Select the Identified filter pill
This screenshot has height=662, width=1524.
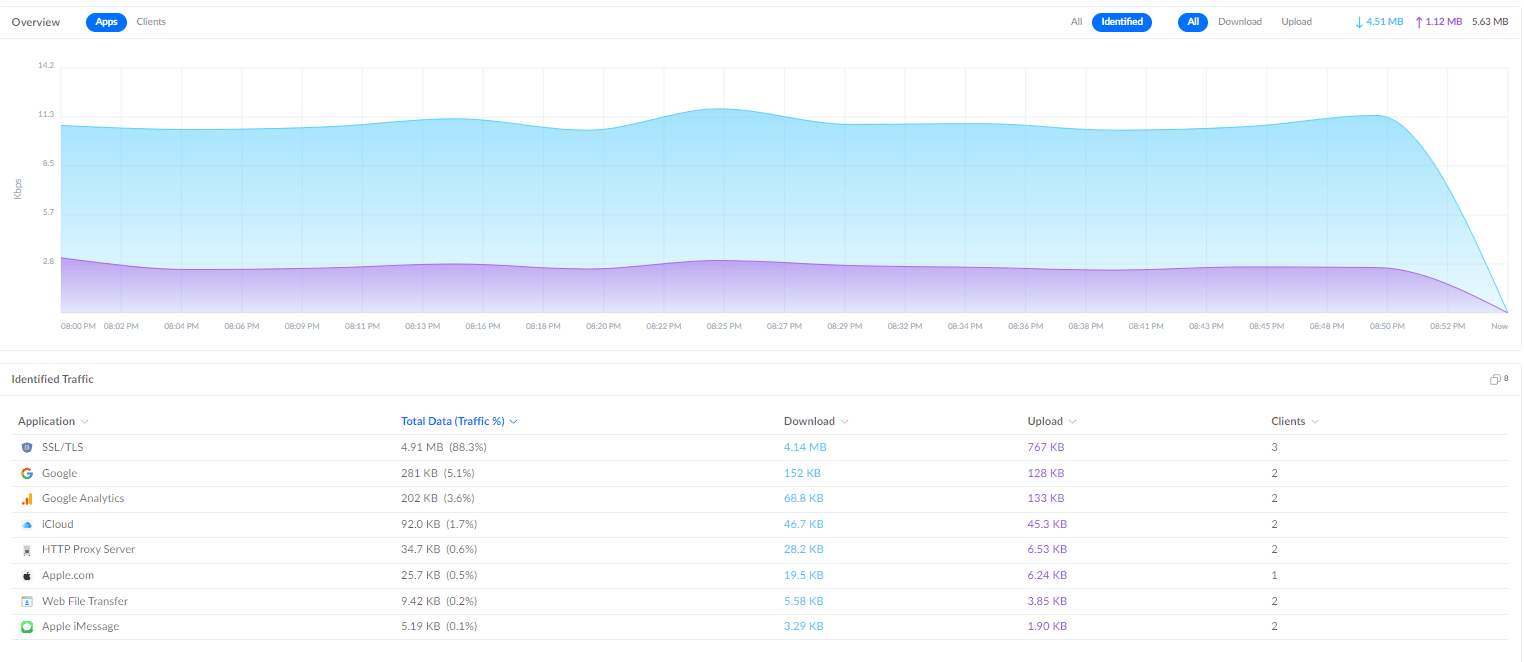[x=1121, y=22]
